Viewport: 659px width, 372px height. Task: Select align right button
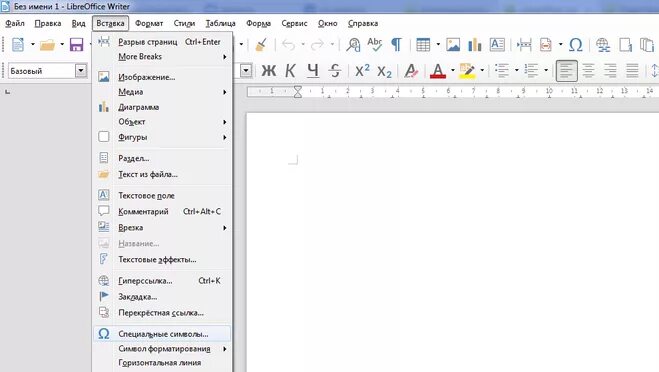[x=610, y=71]
